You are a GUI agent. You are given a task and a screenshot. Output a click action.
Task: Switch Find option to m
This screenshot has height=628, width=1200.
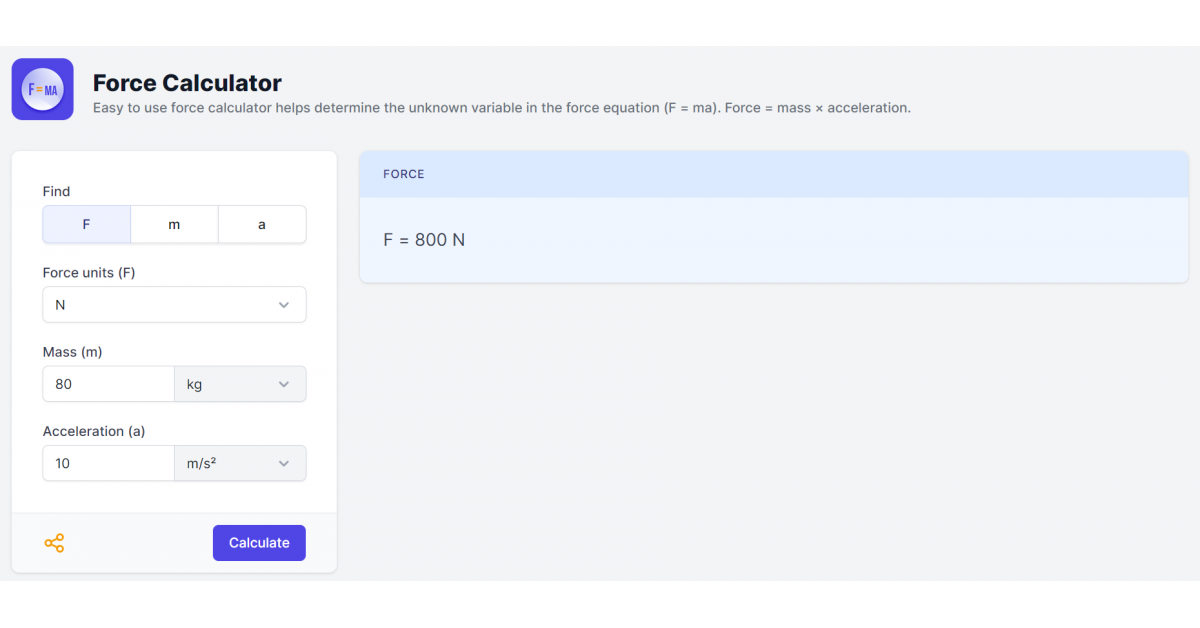(174, 225)
